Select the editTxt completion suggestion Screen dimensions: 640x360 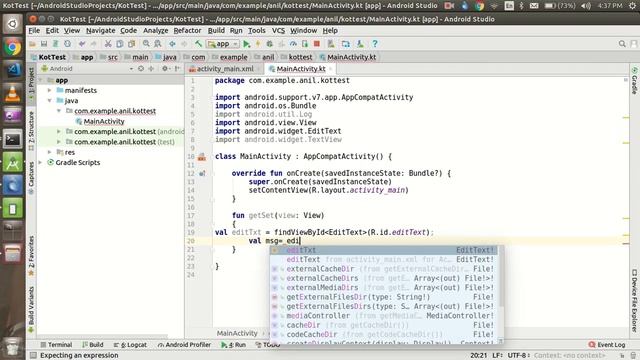[x=384, y=250]
